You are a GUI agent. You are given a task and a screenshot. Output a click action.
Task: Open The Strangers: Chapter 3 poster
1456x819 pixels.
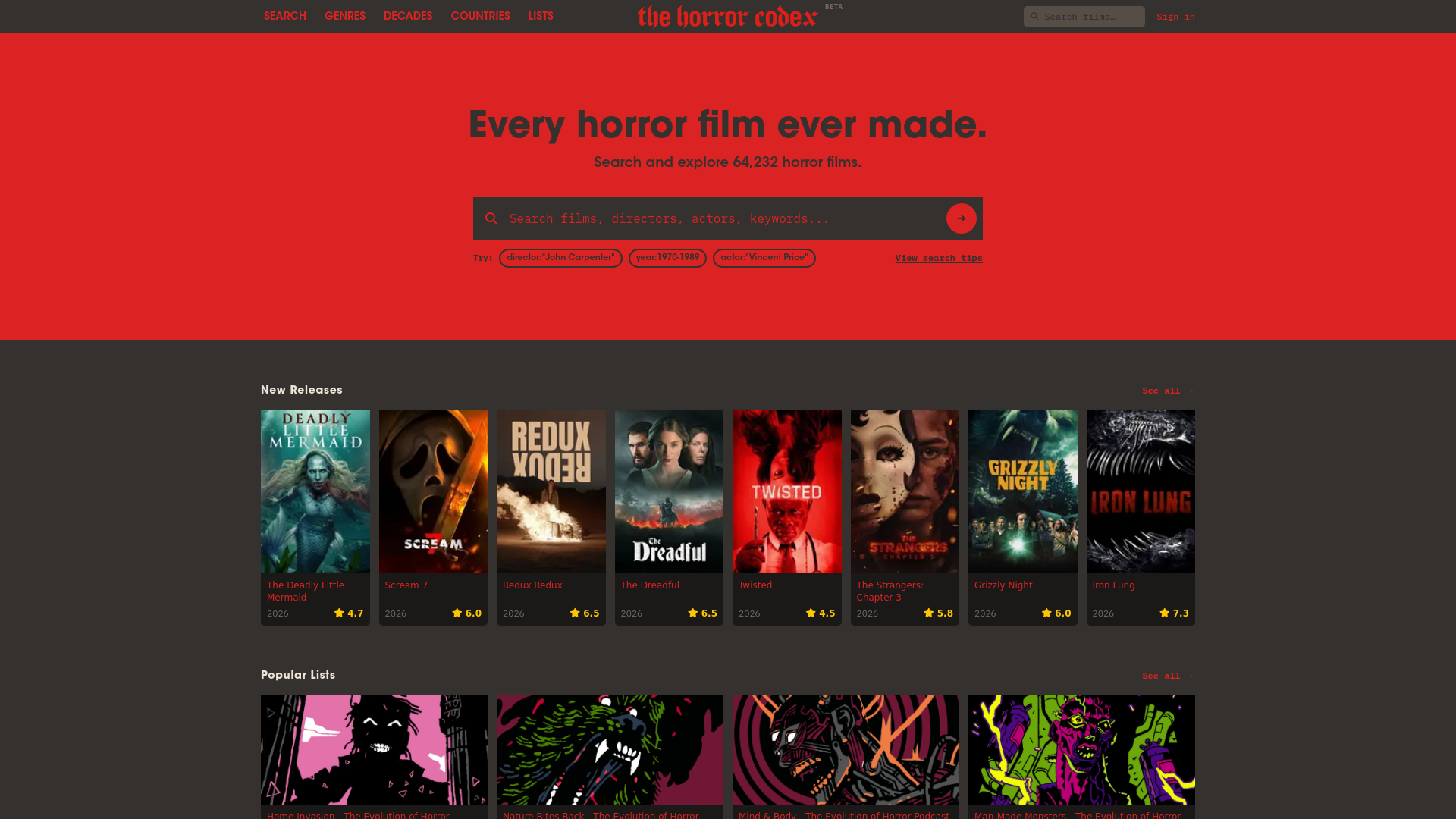click(905, 491)
